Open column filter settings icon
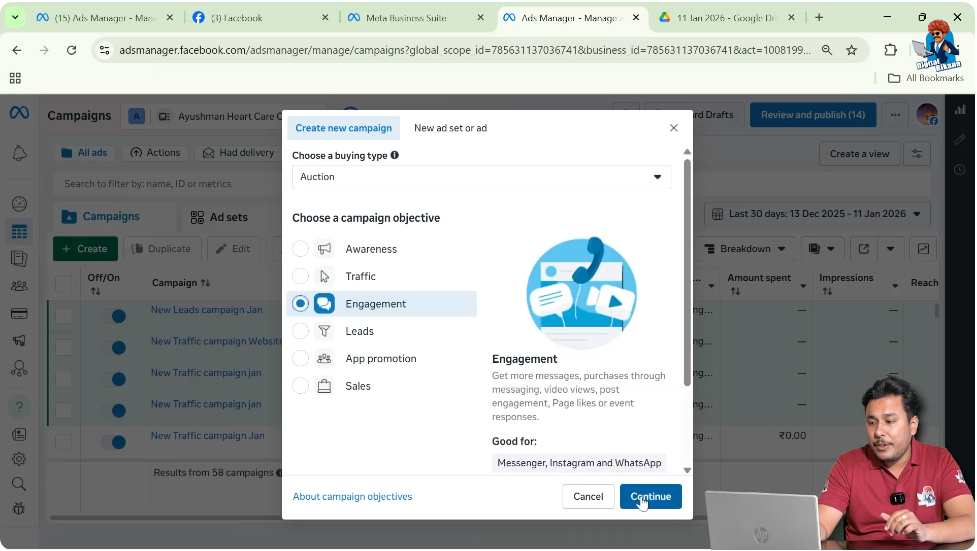The image size is (977, 551). point(917,154)
